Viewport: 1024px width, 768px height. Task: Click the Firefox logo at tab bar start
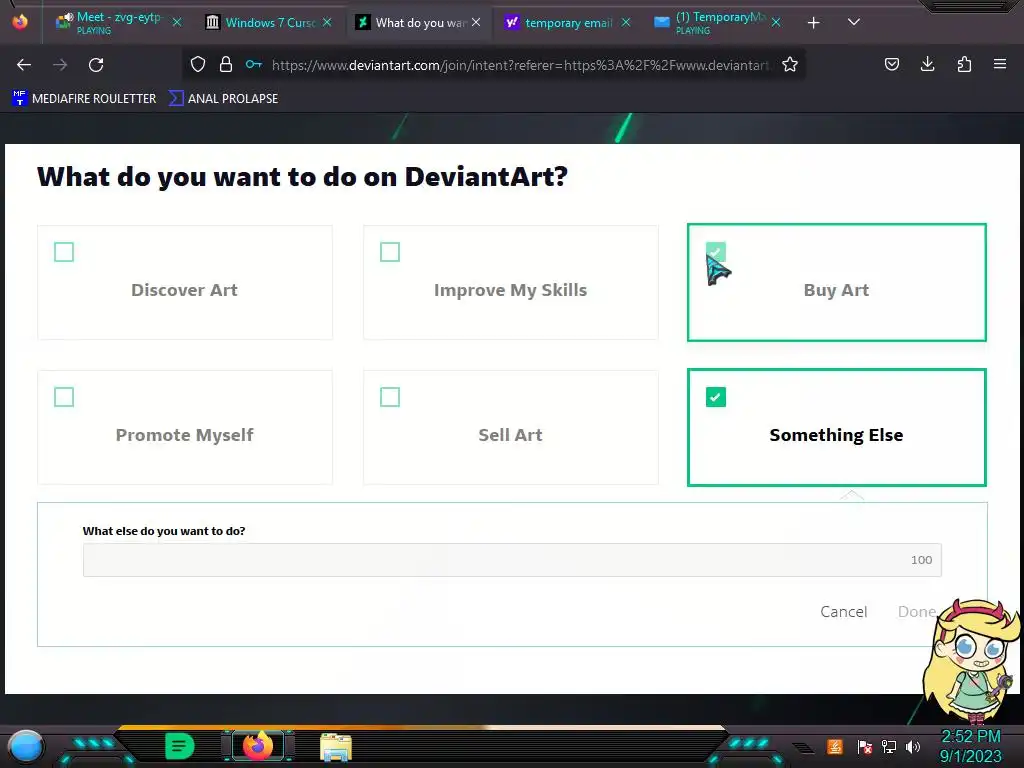pos(20,22)
